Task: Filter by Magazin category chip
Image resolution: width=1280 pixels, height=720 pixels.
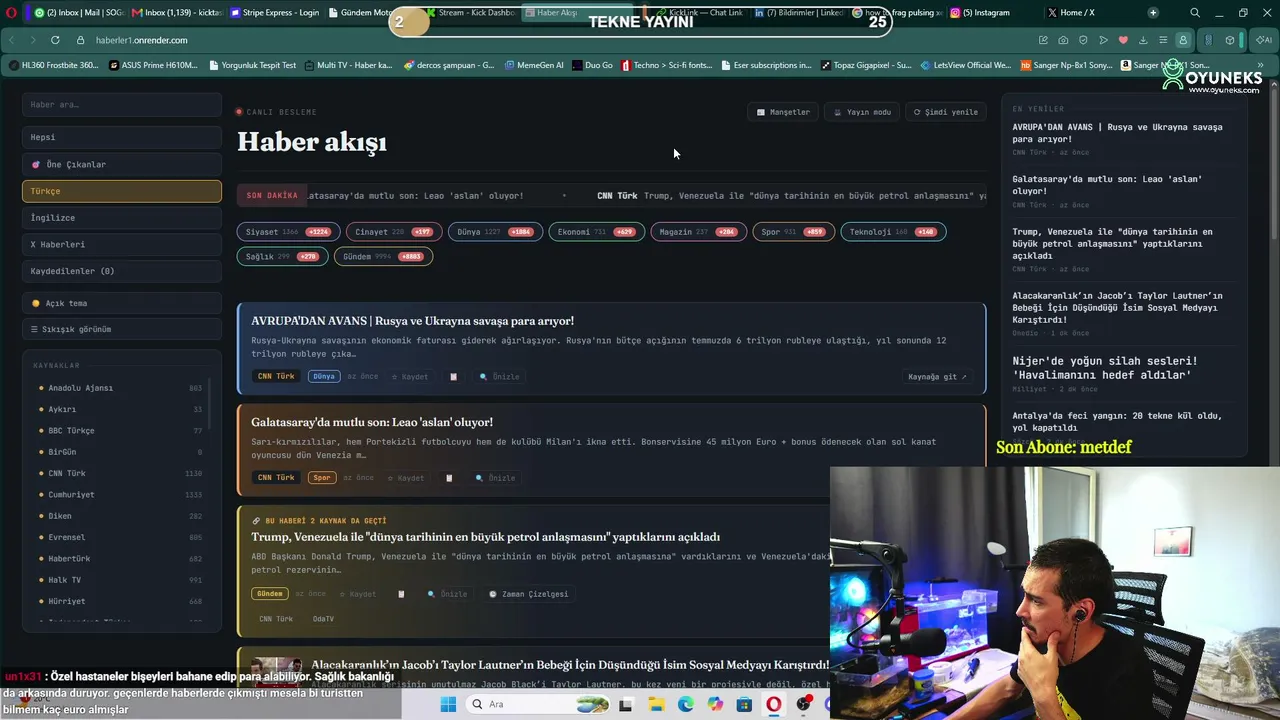Action: (698, 232)
